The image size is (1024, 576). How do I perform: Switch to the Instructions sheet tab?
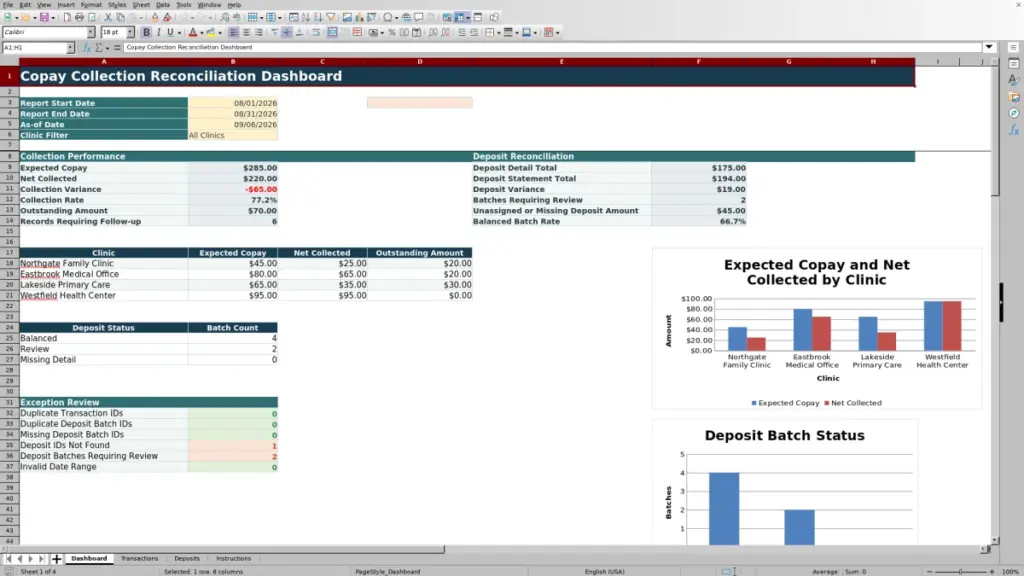point(233,558)
